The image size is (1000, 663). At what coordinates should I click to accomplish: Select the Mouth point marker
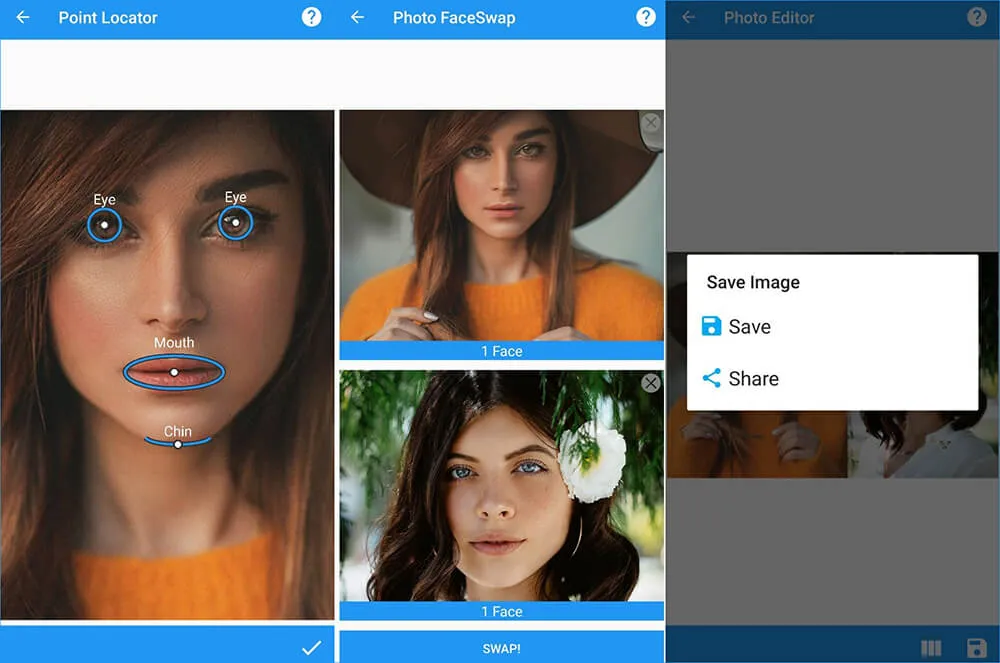click(173, 372)
